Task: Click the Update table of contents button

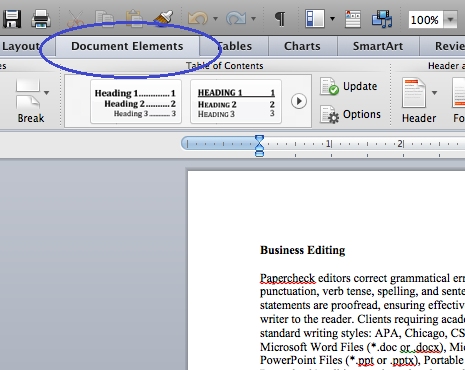Action: point(349,86)
